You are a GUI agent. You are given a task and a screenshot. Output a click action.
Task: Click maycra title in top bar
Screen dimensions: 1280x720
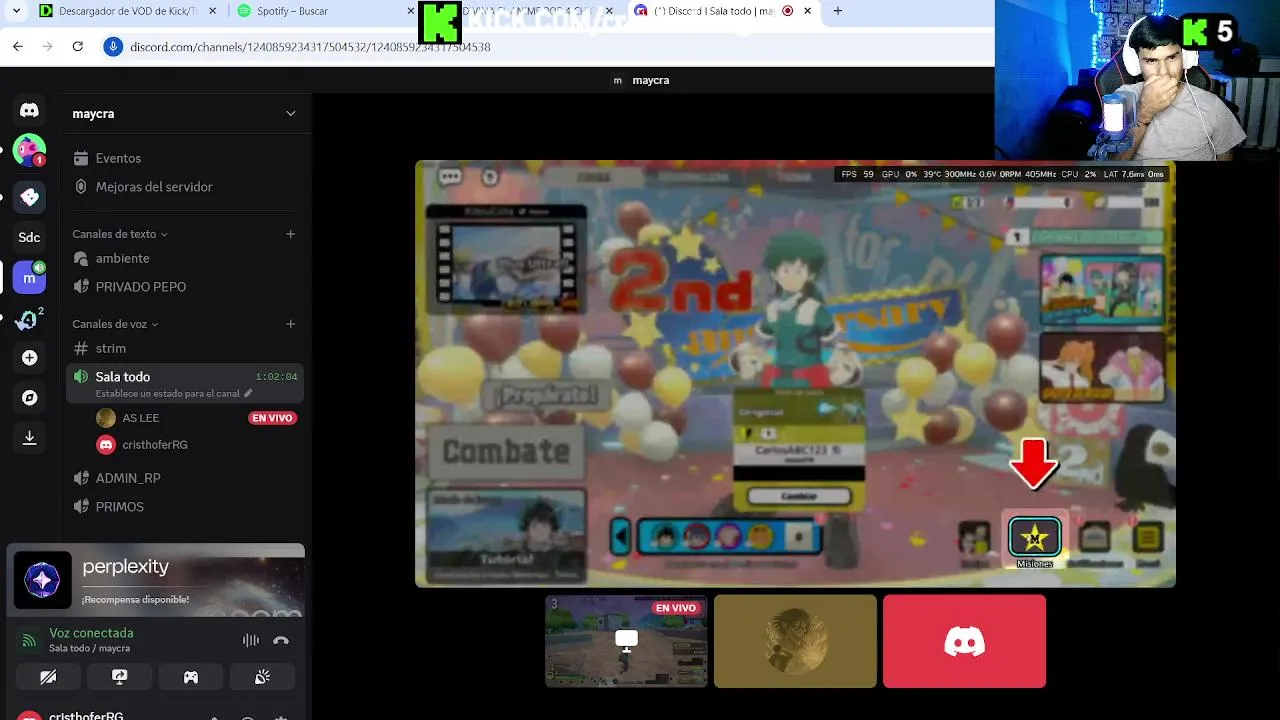coord(651,80)
